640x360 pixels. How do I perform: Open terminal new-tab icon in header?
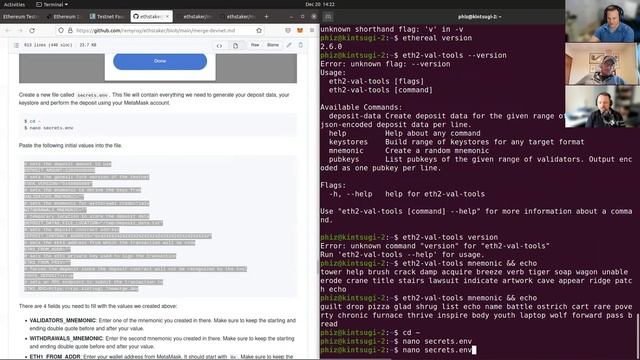click(x=328, y=17)
